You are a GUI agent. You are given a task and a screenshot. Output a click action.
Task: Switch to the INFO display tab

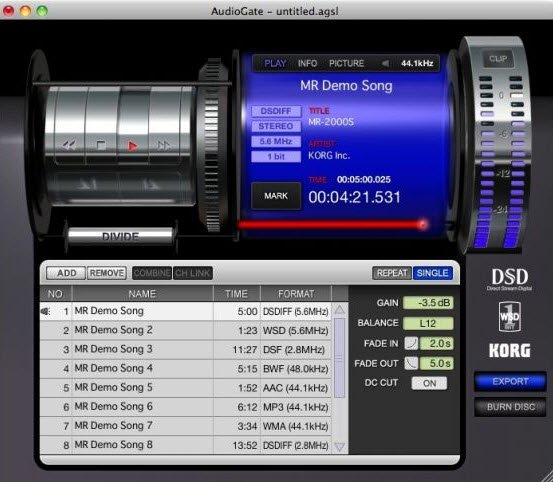(x=307, y=63)
